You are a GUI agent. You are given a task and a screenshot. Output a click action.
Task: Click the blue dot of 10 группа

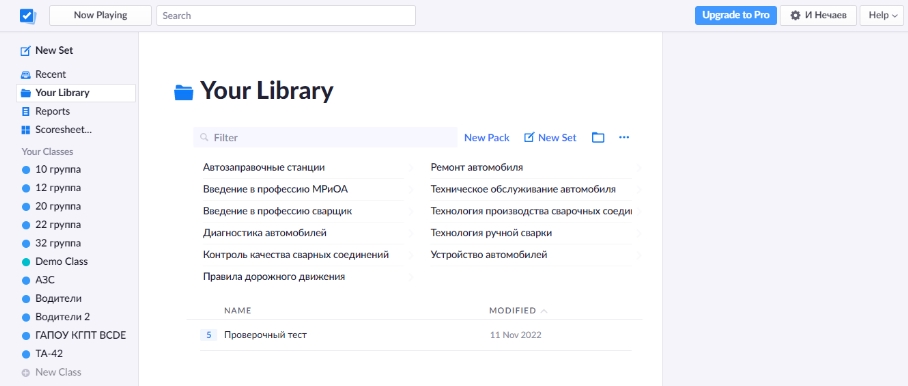coord(25,170)
